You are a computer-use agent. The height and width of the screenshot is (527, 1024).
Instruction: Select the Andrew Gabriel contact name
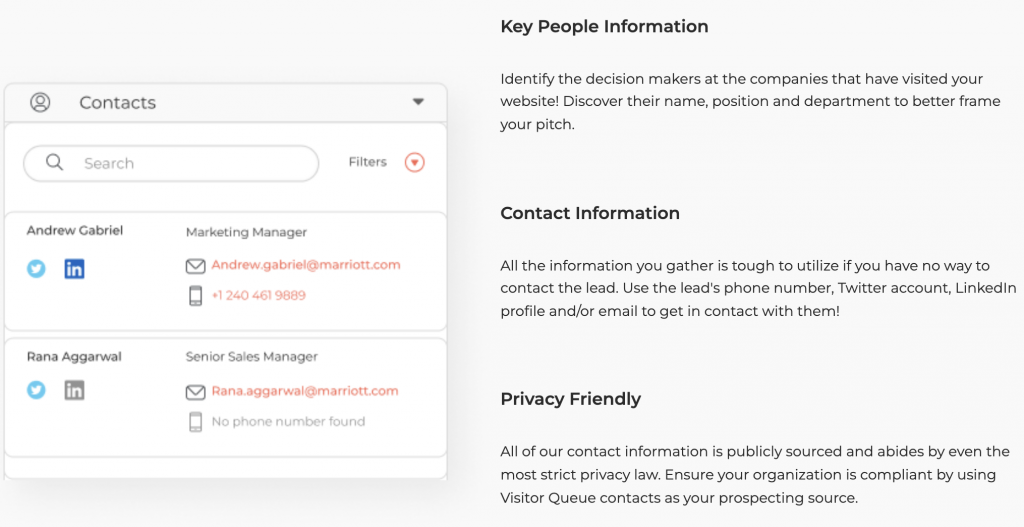pyautogui.click(x=74, y=230)
